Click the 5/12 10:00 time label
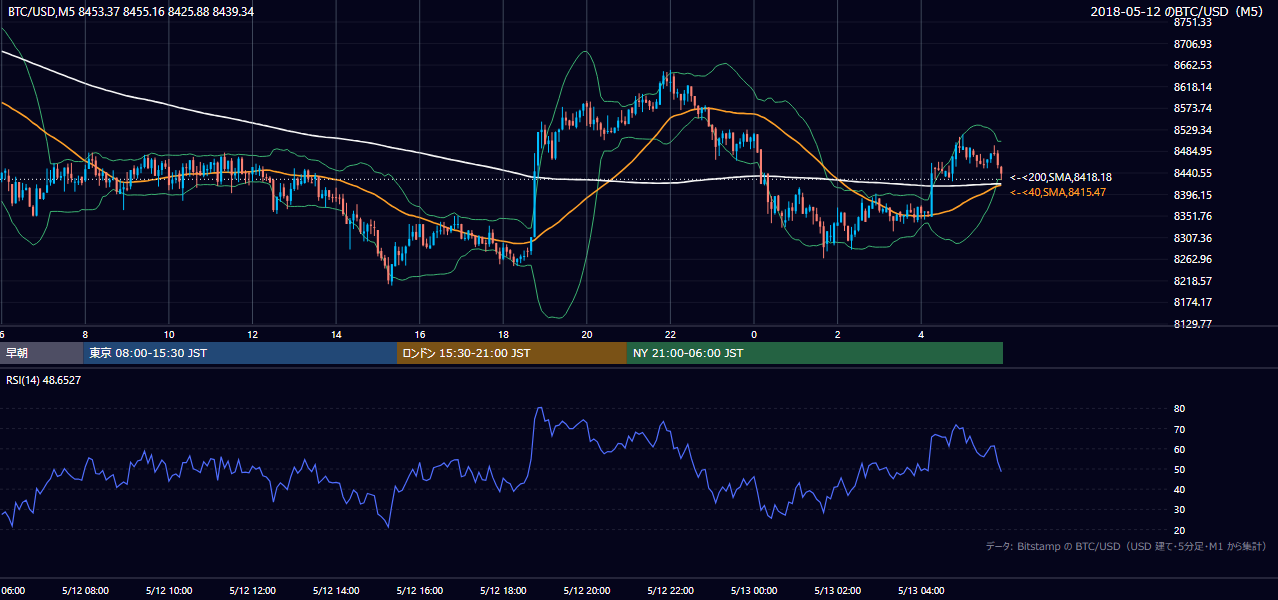The height and width of the screenshot is (600, 1278). pos(168,591)
